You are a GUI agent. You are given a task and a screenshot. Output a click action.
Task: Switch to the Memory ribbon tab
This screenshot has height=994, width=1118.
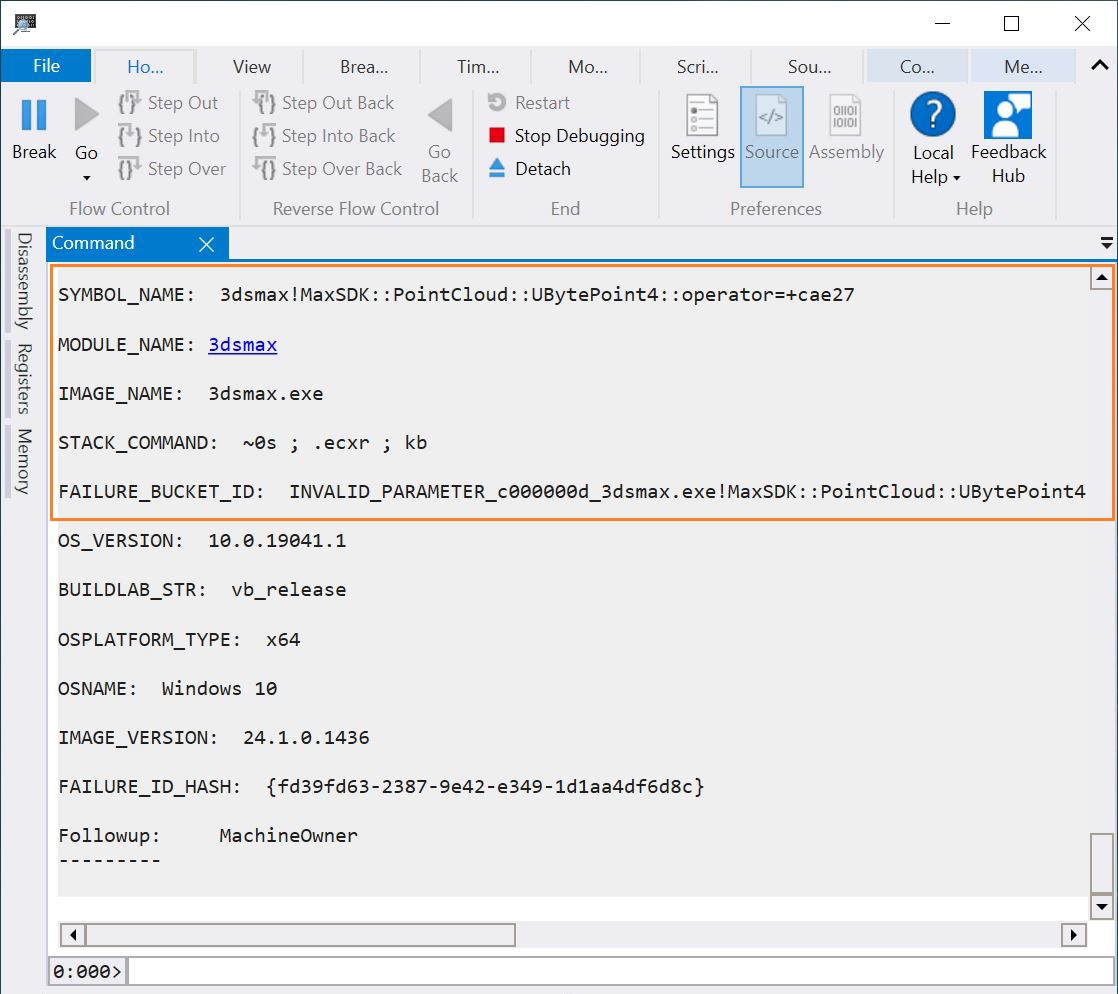1023,67
